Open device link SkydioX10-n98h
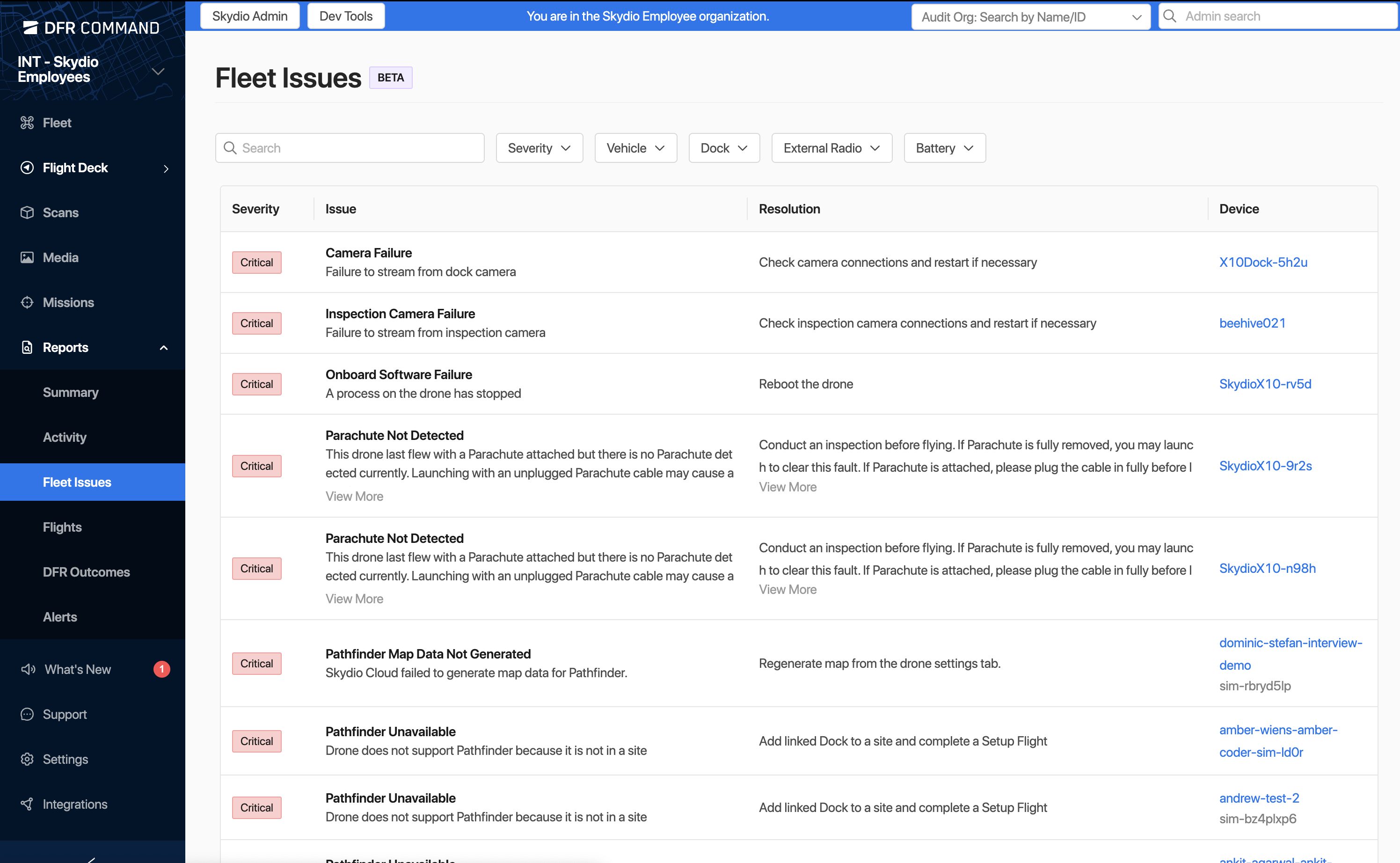The width and height of the screenshot is (1400, 863). [x=1268, y=569]
